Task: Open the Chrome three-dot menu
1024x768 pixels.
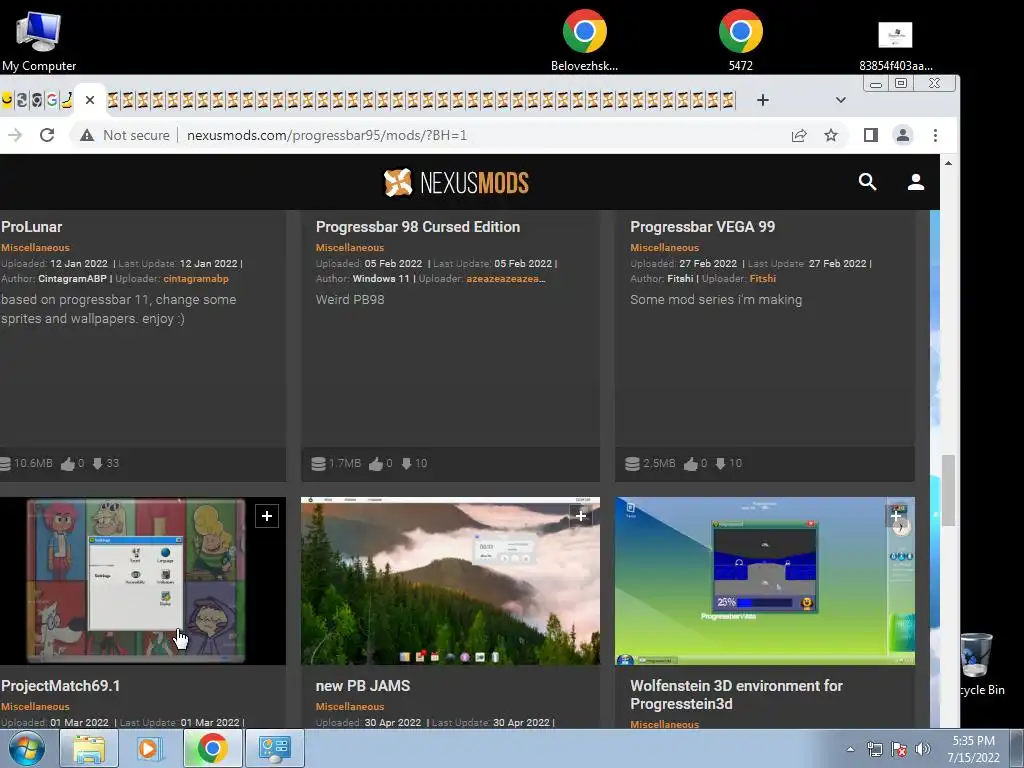Action: (x=935, y=135)
